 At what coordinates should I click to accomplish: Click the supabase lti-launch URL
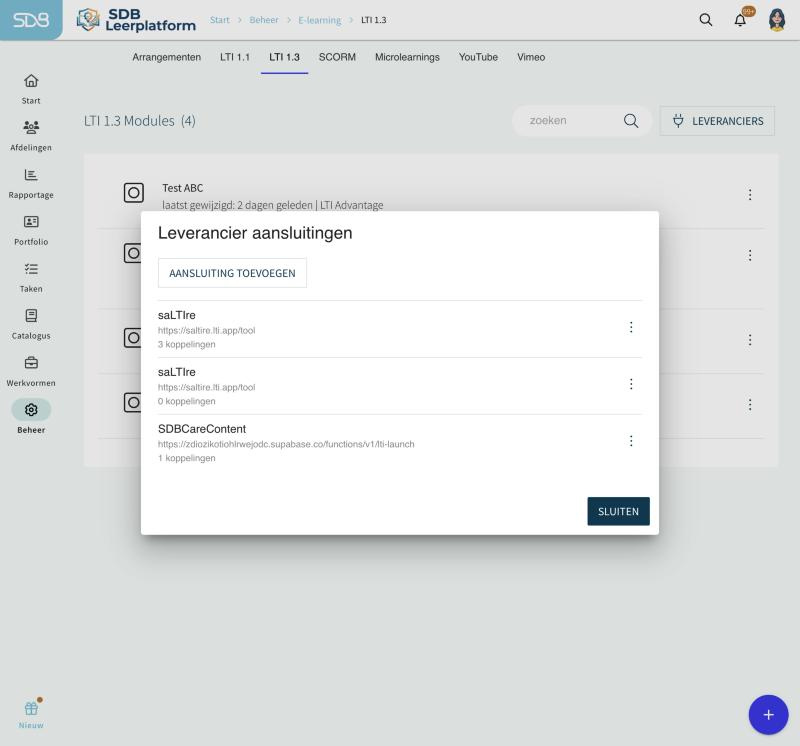pyautogui.click(x=286, y=444)
